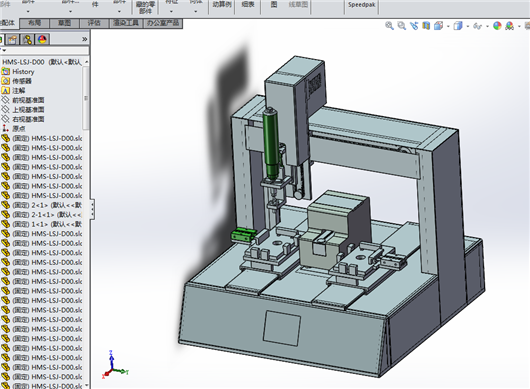Select the History item in the tree
The image size is (530, 389).
pyautogui.click(x=23, y=72)
